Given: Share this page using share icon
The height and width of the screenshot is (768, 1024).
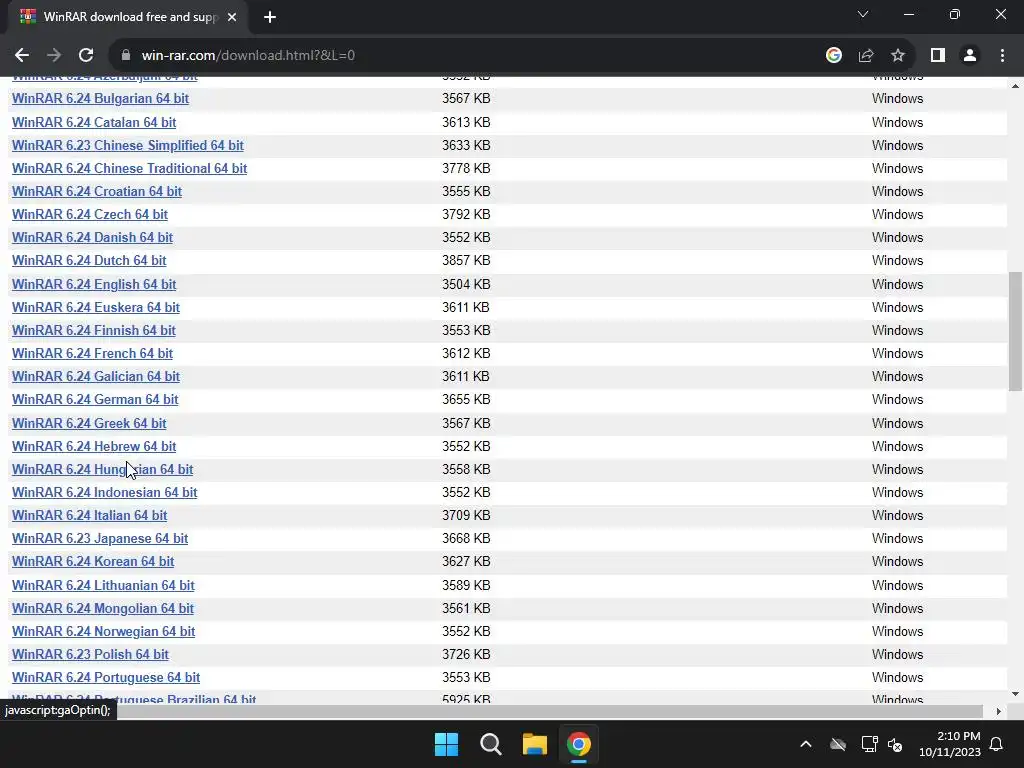Looking at the screenshot, I should (x=866, y=56).
